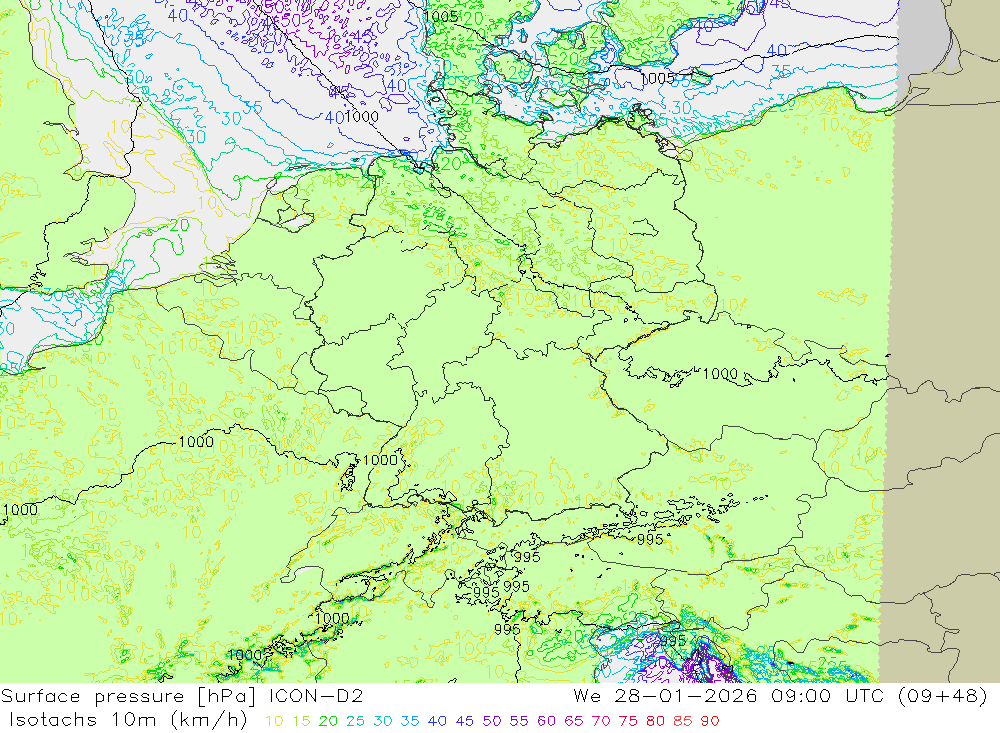
Task: Select the 15 legend value
Action: click(x=302, y=721)
